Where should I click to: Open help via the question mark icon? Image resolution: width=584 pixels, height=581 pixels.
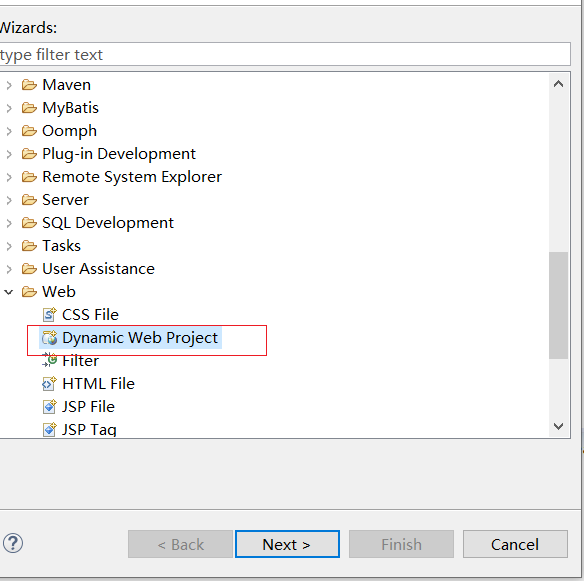[x=13, y=543]
